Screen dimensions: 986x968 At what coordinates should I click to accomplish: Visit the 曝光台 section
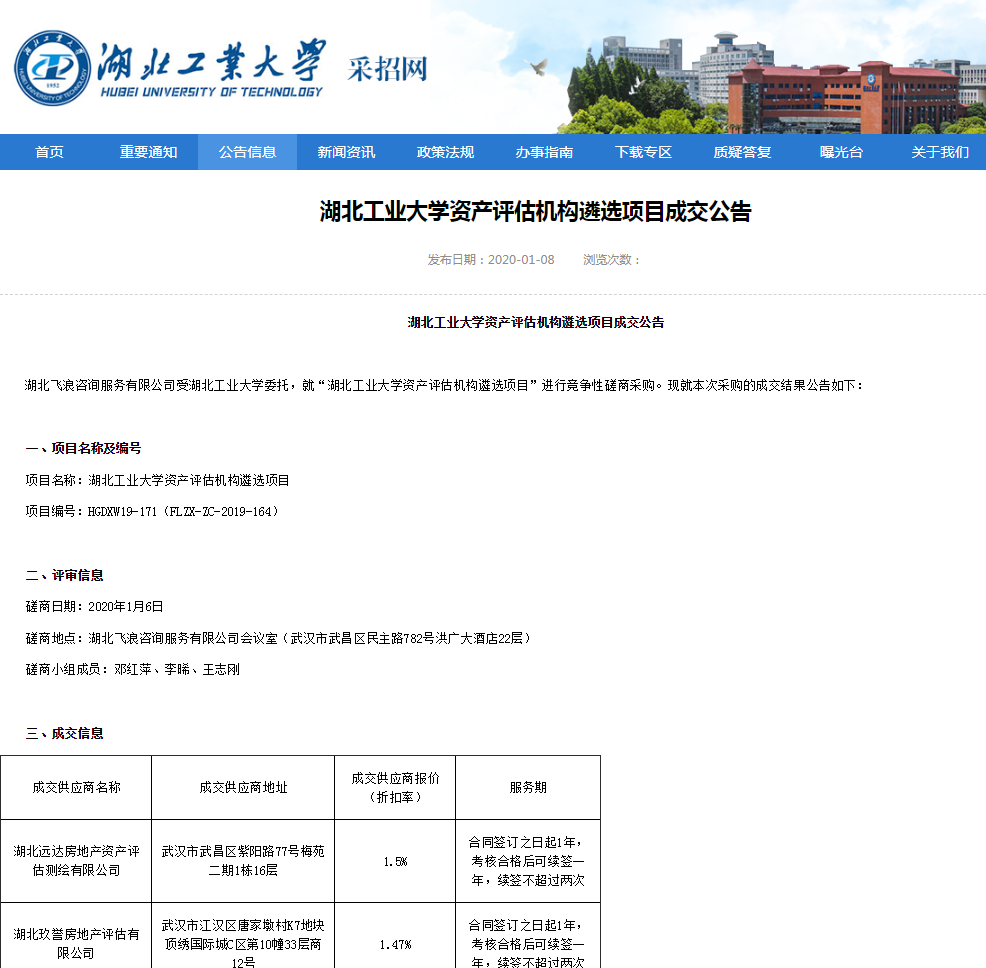[840, 149]
